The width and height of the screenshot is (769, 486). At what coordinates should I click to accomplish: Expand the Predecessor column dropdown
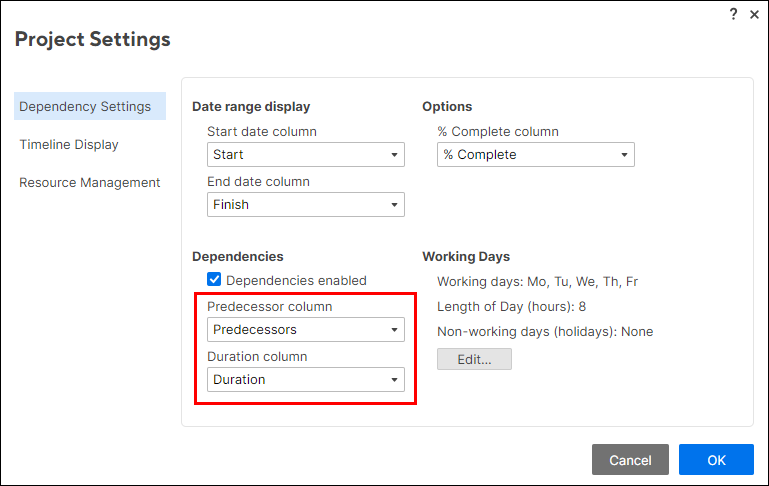[x=305, y=330]
